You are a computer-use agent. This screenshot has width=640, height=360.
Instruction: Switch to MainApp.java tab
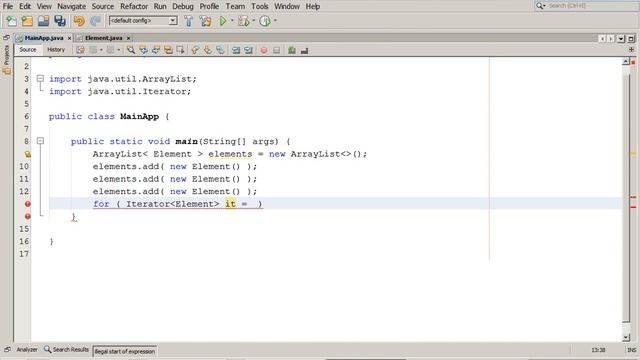tap(44, 38)
